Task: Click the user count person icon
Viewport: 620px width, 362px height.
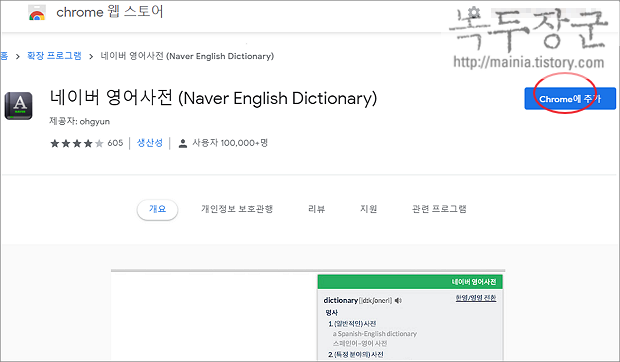Action: pos(183,143)
